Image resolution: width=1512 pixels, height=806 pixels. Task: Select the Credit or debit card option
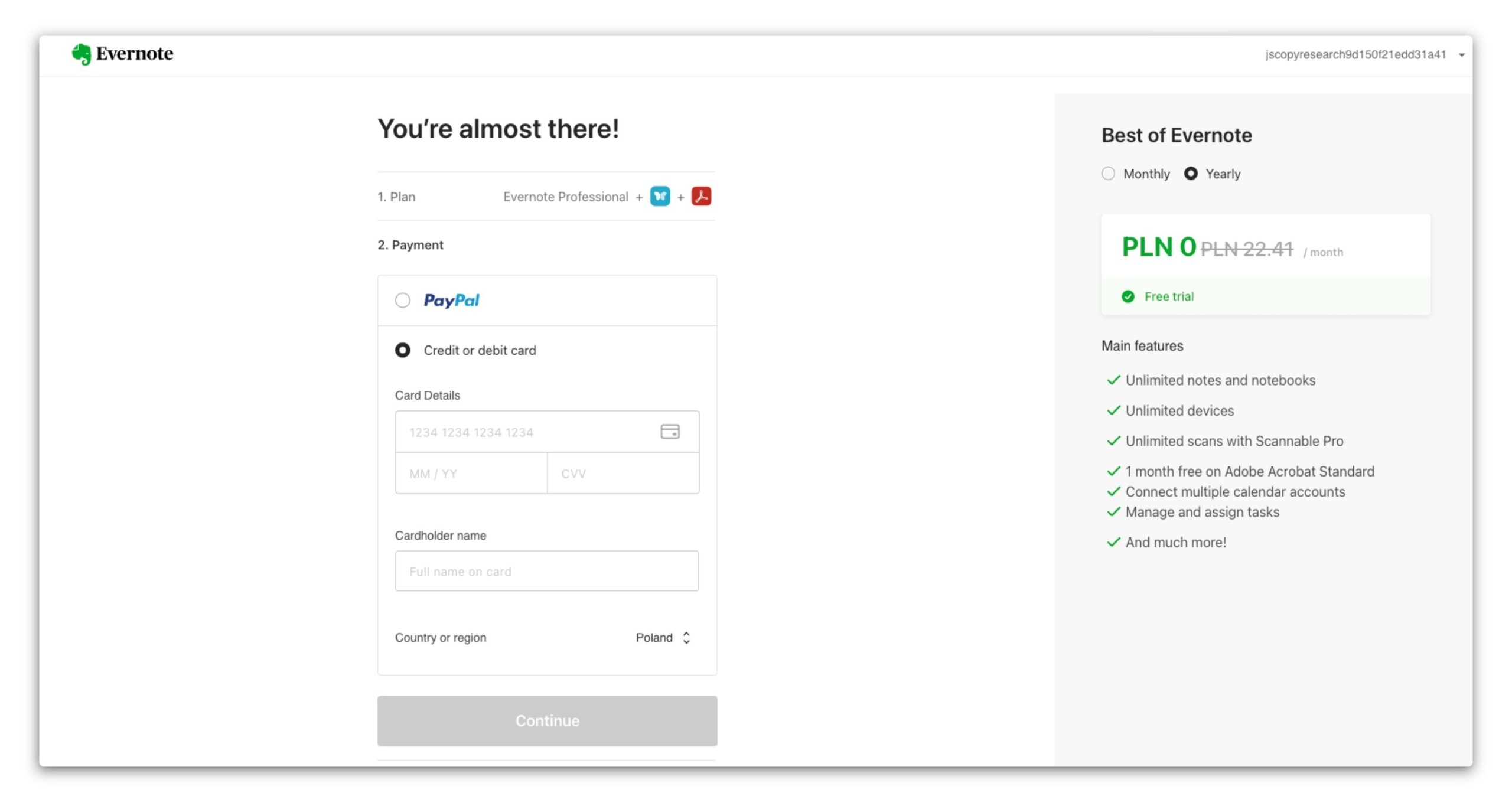[403, 350]
